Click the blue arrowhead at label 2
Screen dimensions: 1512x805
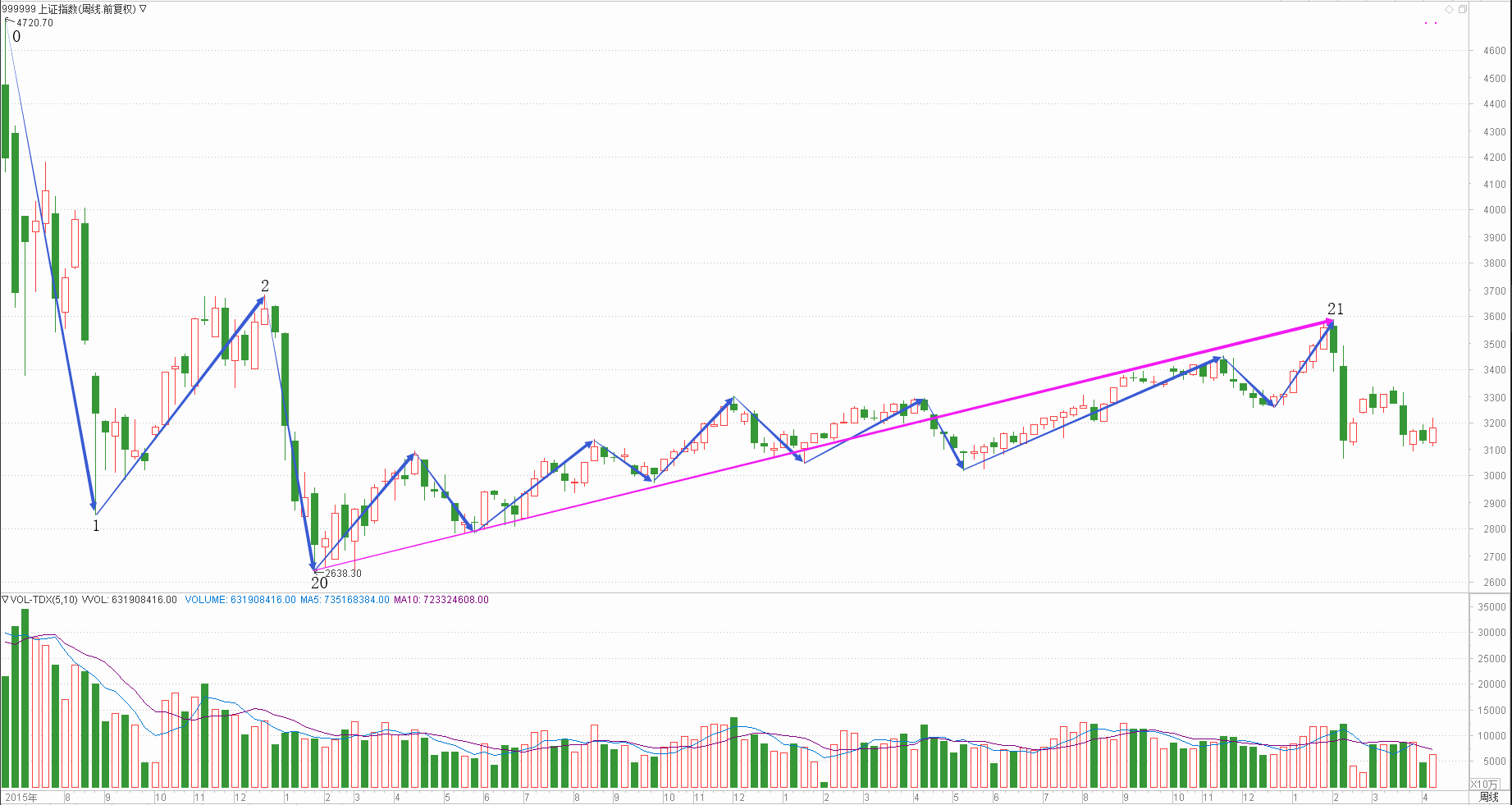(x=261, y=301)
